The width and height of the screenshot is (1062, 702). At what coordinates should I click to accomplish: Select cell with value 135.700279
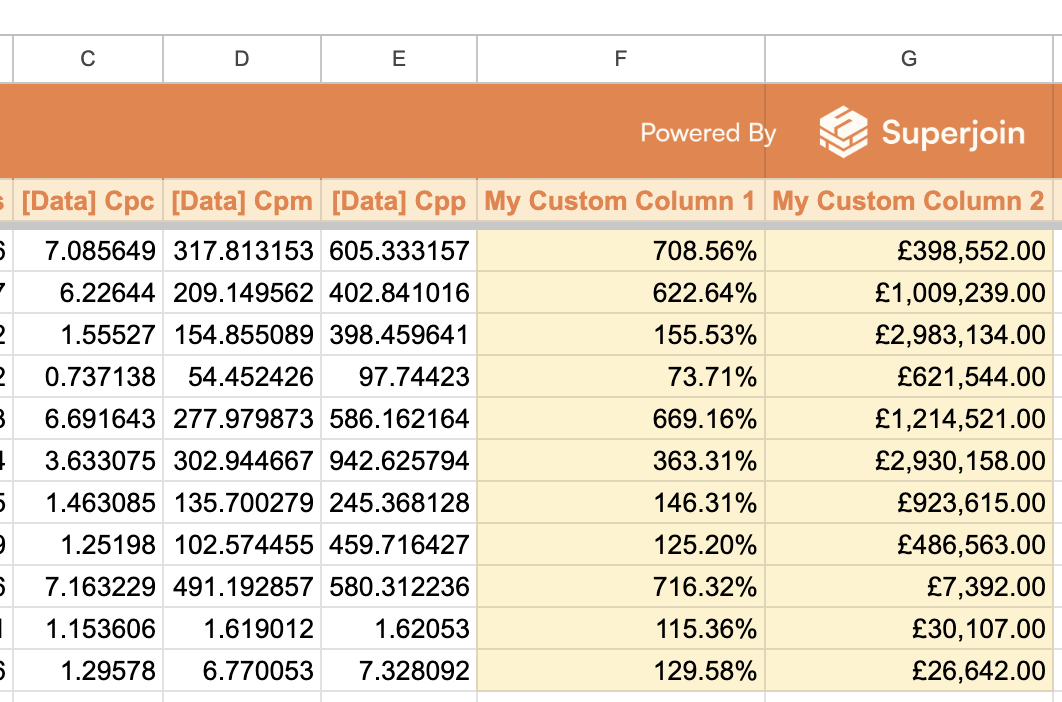coord(242,503)
